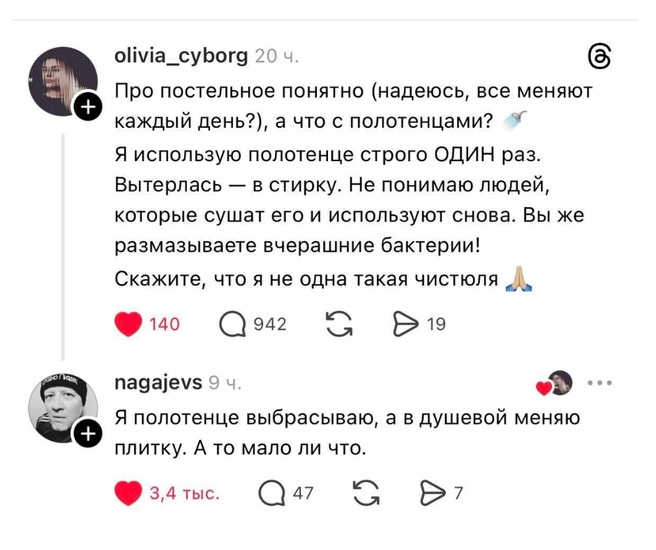
Task: Unlike nagajevs's reply with the heart
Action: coord(129,492)
